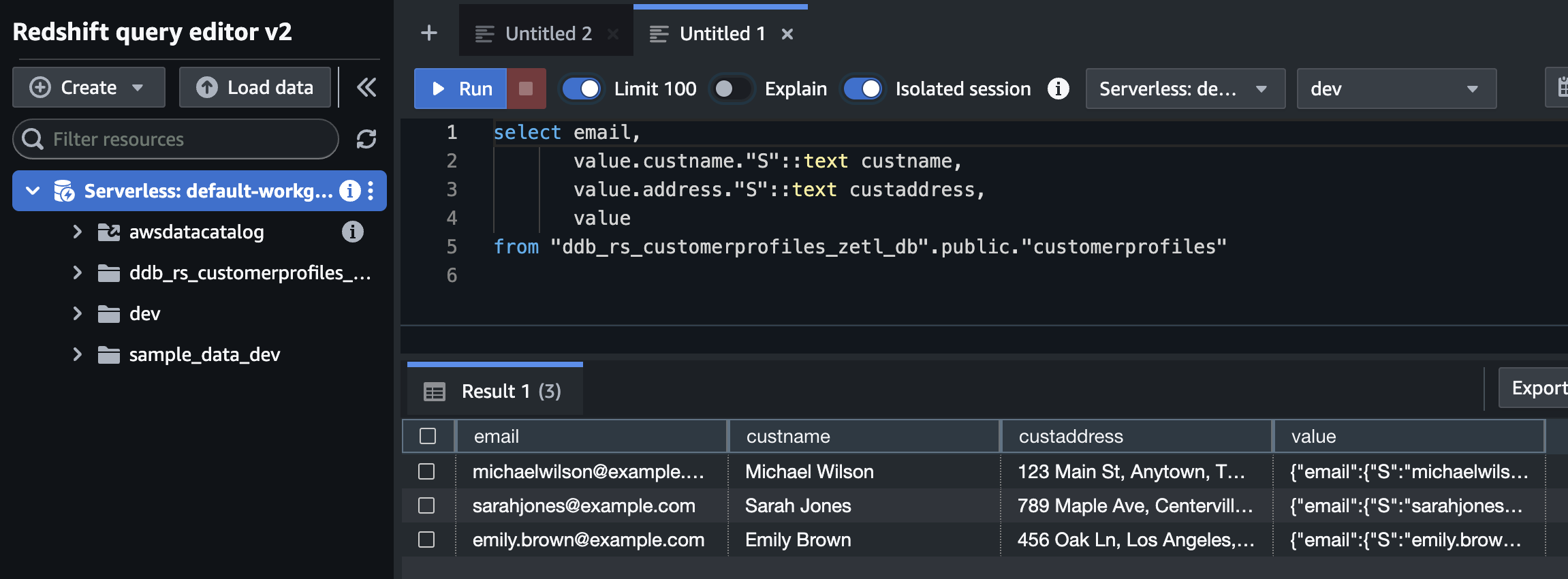
Task: Check the emily.brown row checkbox
Action: (426, 539)
